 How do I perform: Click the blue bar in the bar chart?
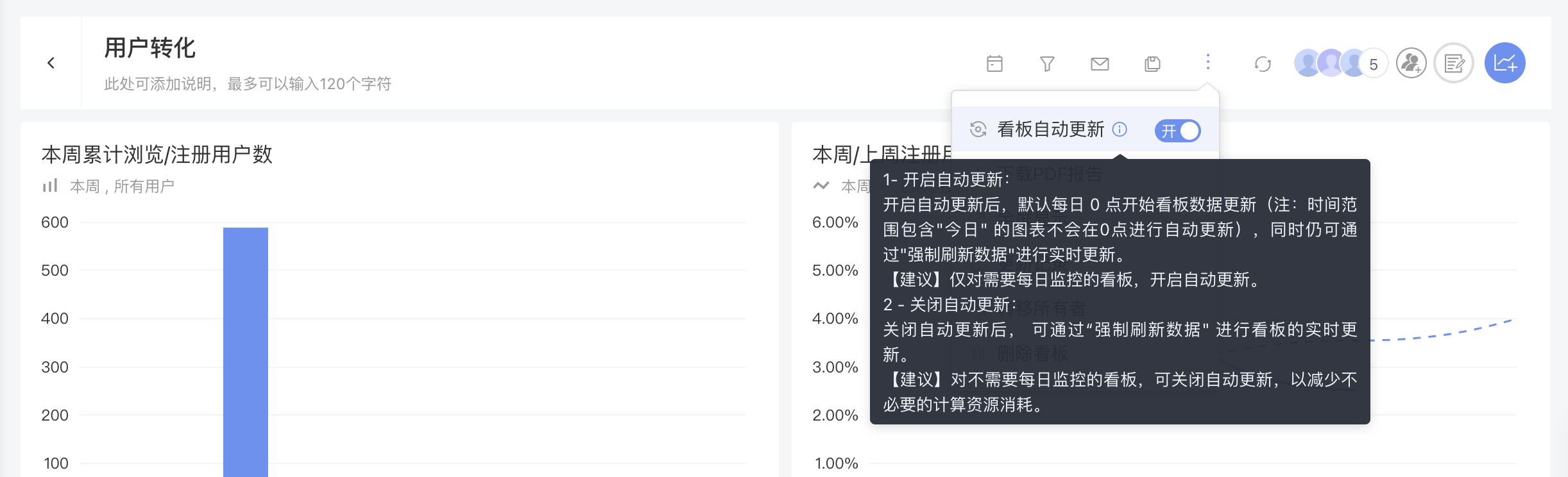point(246,352)
